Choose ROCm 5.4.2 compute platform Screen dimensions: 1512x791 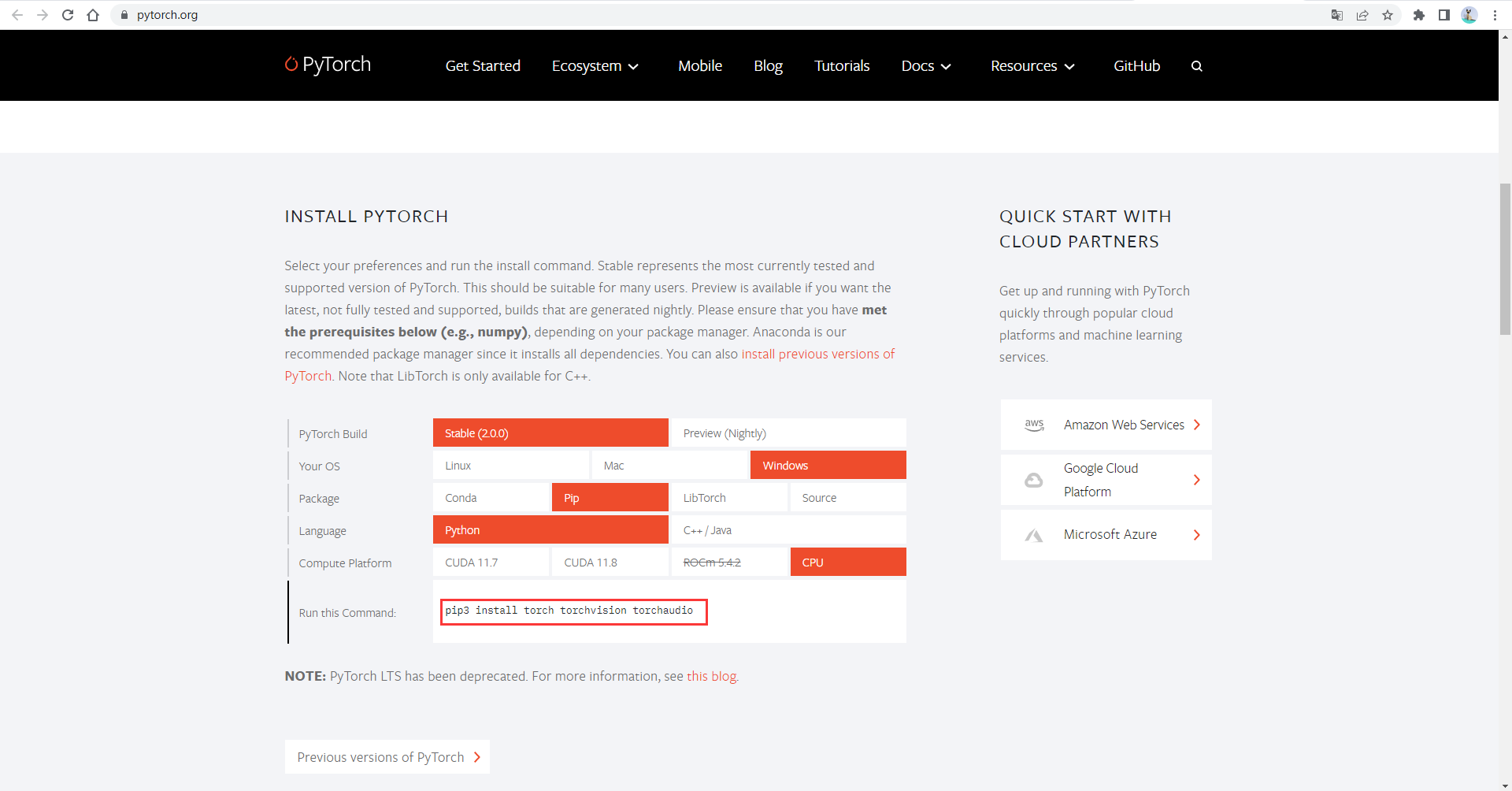click(729, 563)
